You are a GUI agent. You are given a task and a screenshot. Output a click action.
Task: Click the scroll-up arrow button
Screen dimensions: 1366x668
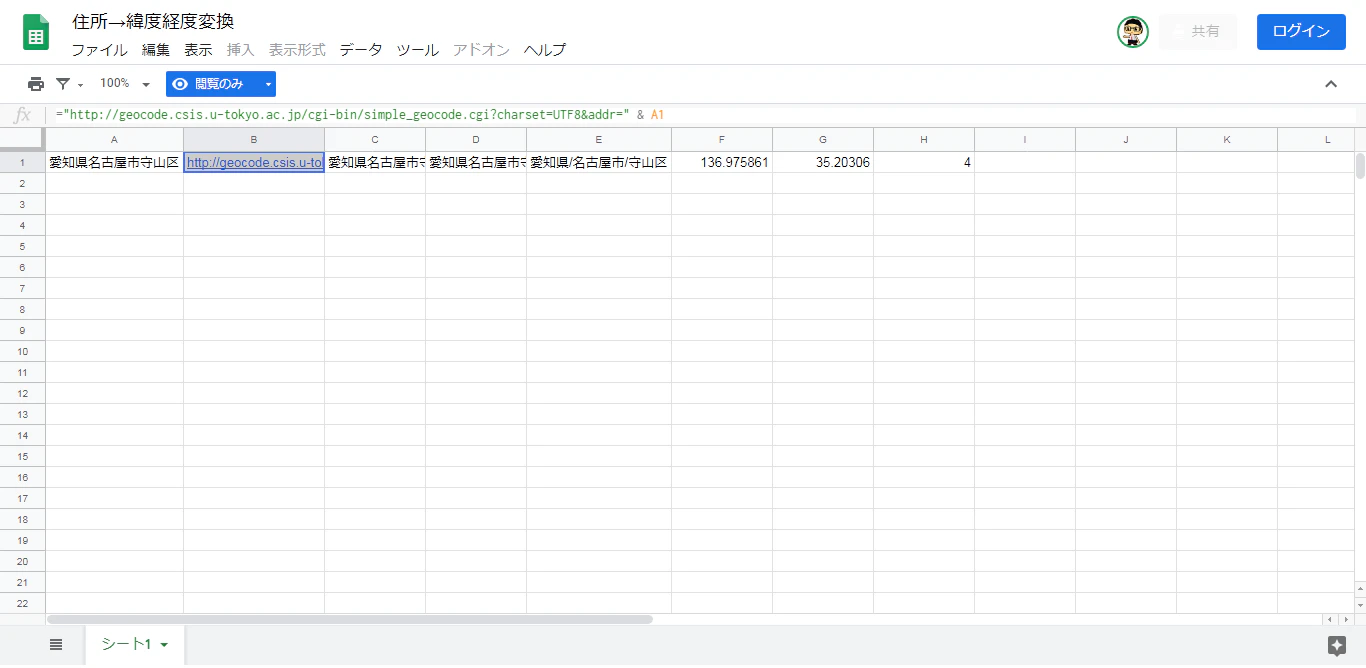(x=1360, y=590)
